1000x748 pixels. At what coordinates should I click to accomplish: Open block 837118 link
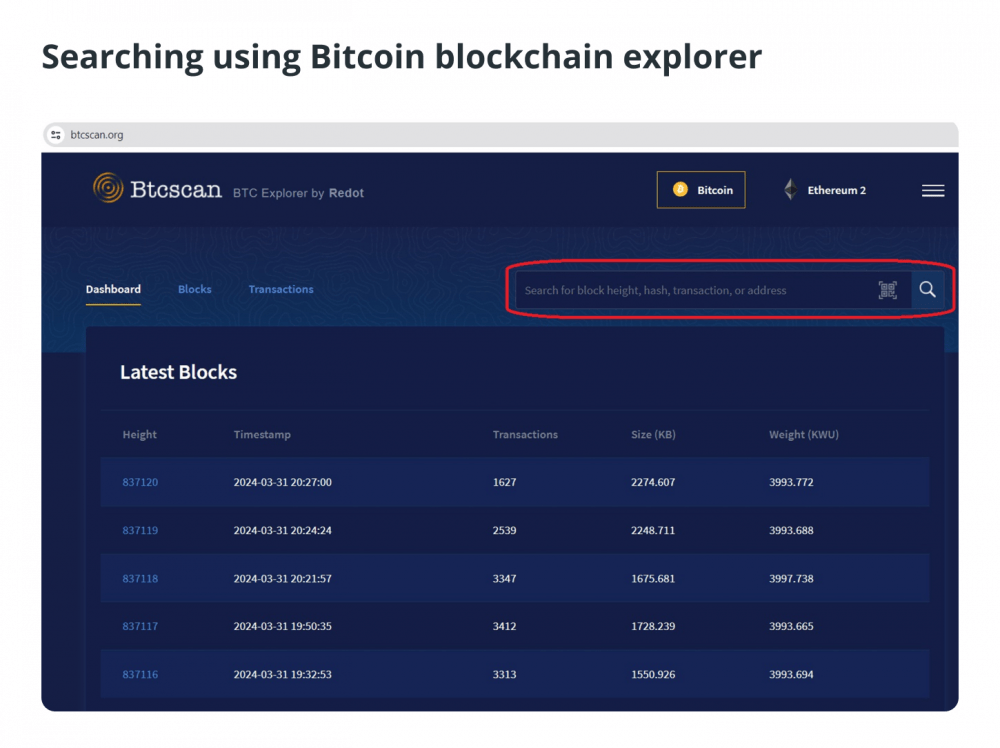point(140,578)
